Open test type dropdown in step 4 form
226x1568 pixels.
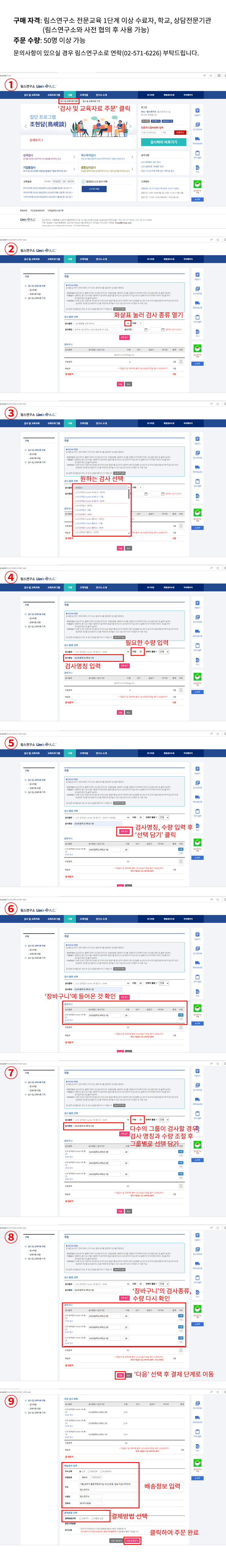coord(102,651)
